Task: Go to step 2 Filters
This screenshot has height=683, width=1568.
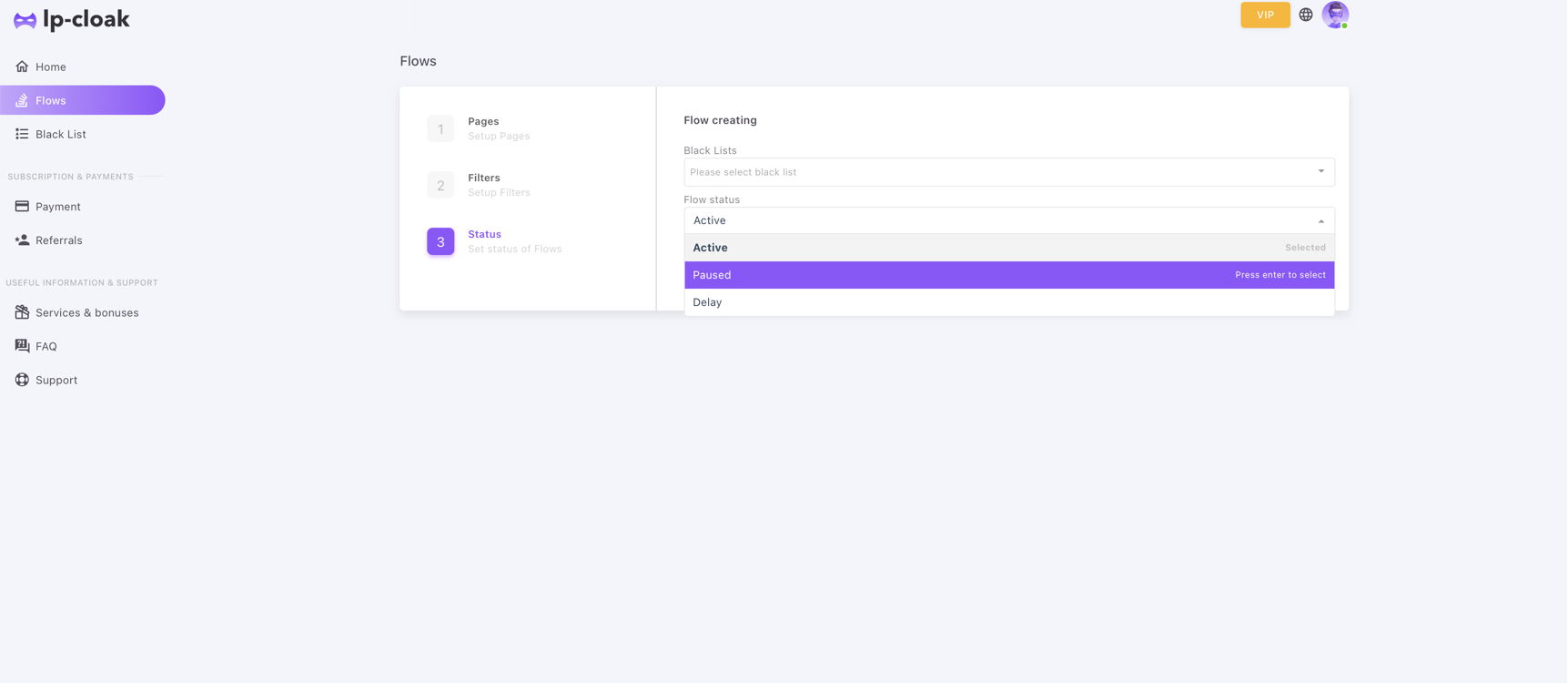Action: 483,185
